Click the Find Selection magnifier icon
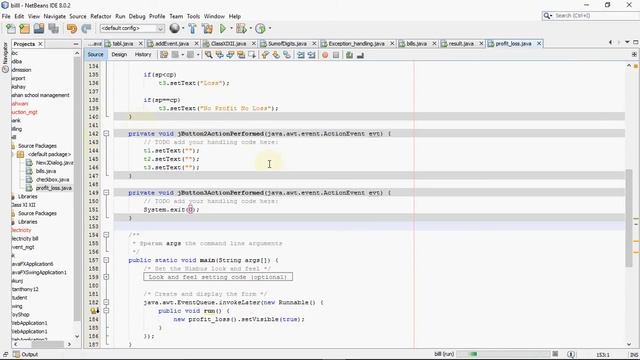640x360 pixels. [208, 55]
